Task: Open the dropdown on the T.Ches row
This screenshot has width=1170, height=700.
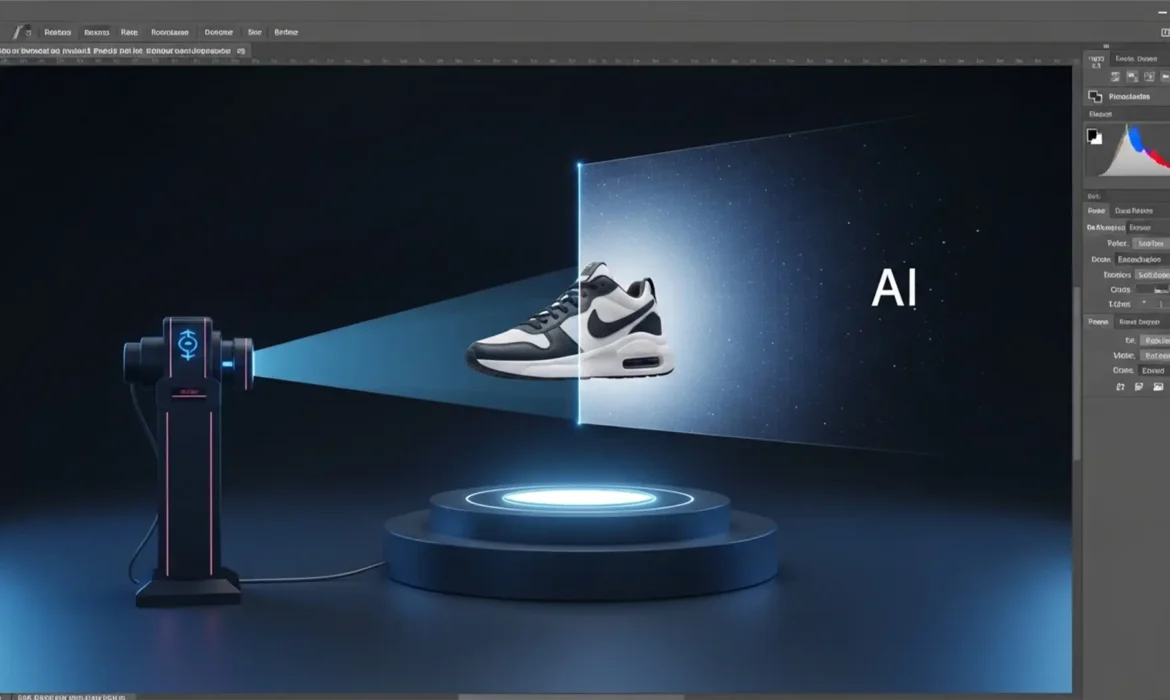Action: pos(1152,302)
